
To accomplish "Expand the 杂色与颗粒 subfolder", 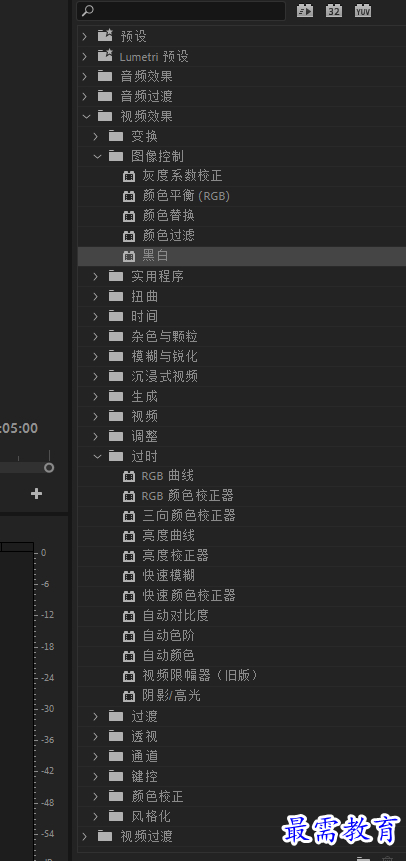I will tap(96, 336).
